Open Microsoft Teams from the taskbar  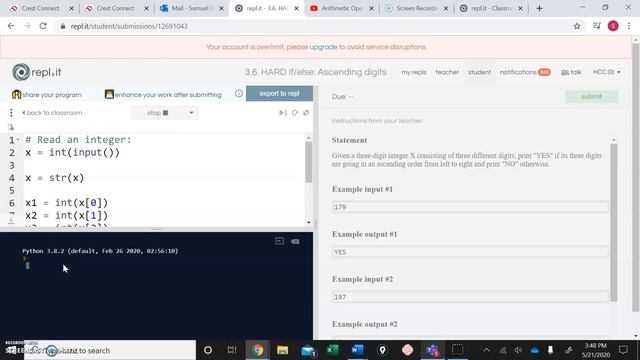point(432,350)
